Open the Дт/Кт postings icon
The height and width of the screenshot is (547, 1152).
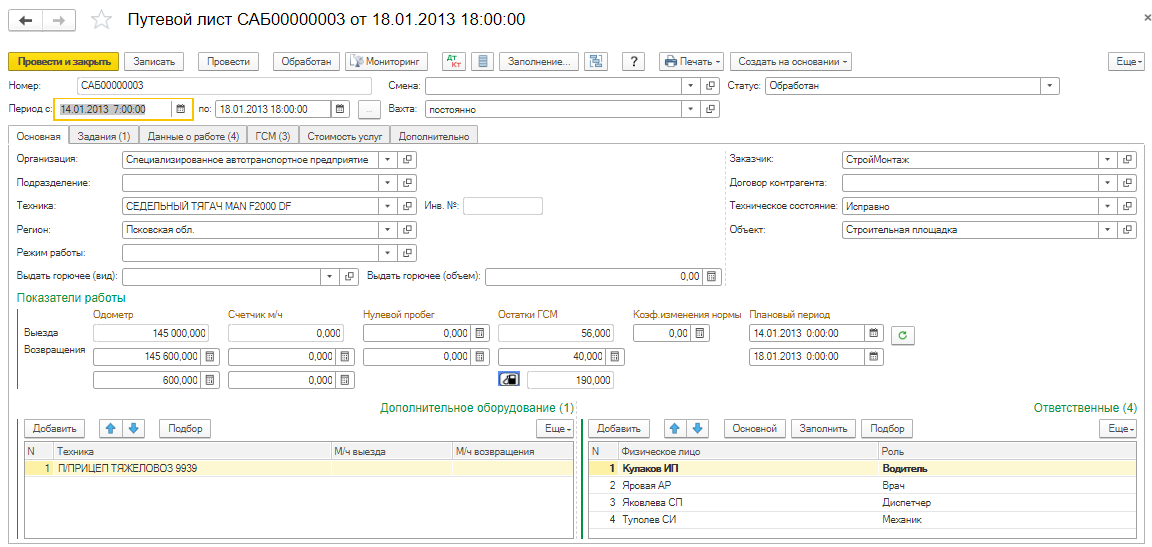point(452,61)
